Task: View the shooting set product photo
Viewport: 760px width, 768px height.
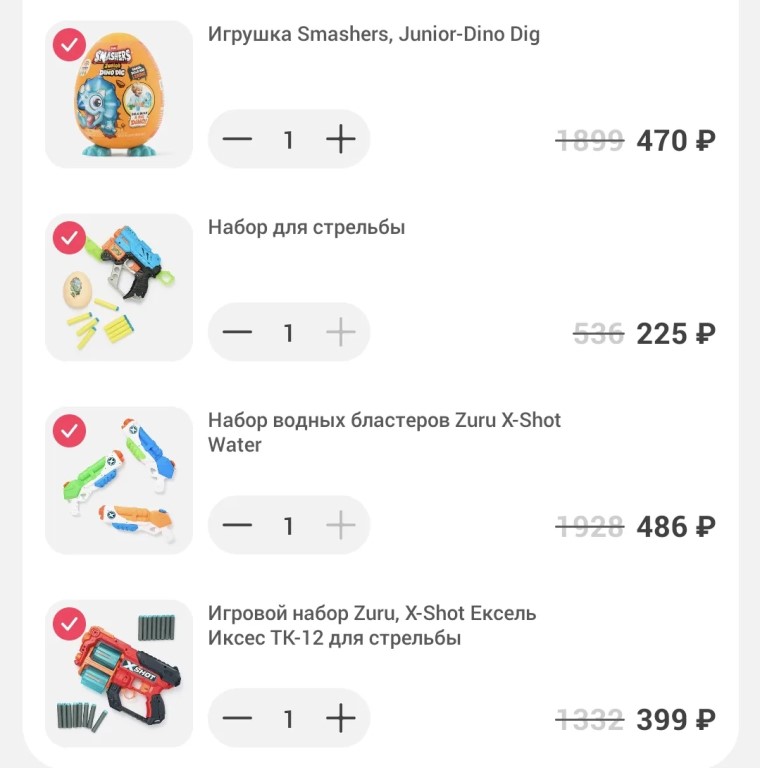Action: click(x=119, y=288)
